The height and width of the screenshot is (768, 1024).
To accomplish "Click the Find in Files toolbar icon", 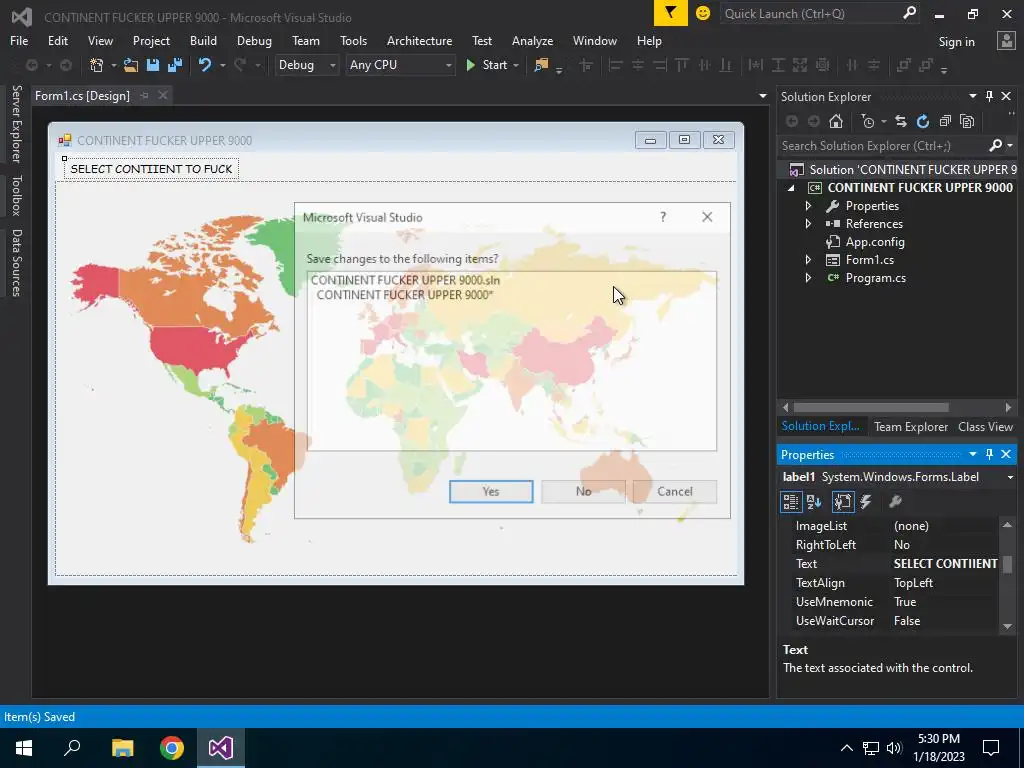I will pos(541,65).
